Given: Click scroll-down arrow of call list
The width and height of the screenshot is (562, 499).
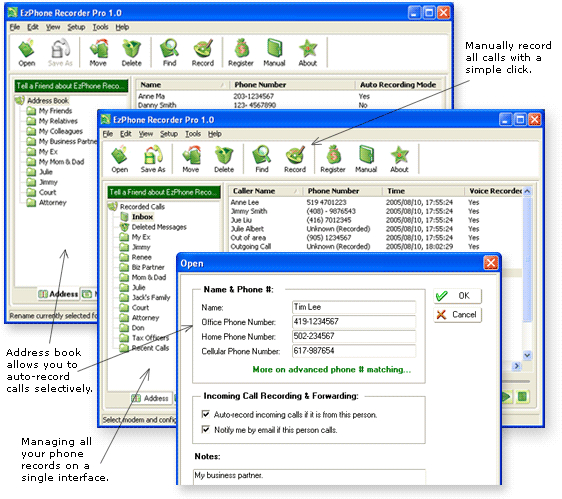Looking at the screenshot, I should tap(527, 355).
